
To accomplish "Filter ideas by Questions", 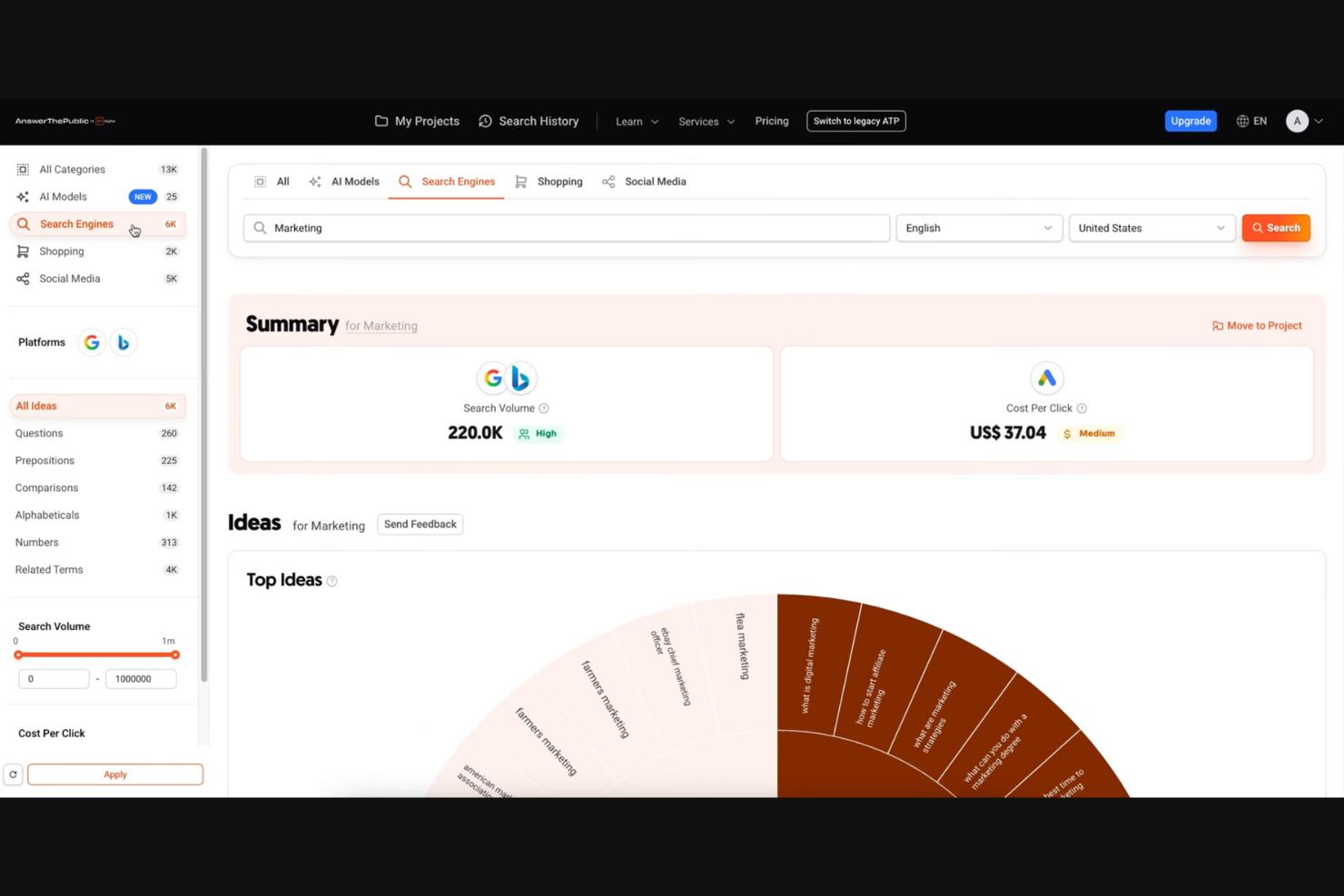I will point(97,433).
